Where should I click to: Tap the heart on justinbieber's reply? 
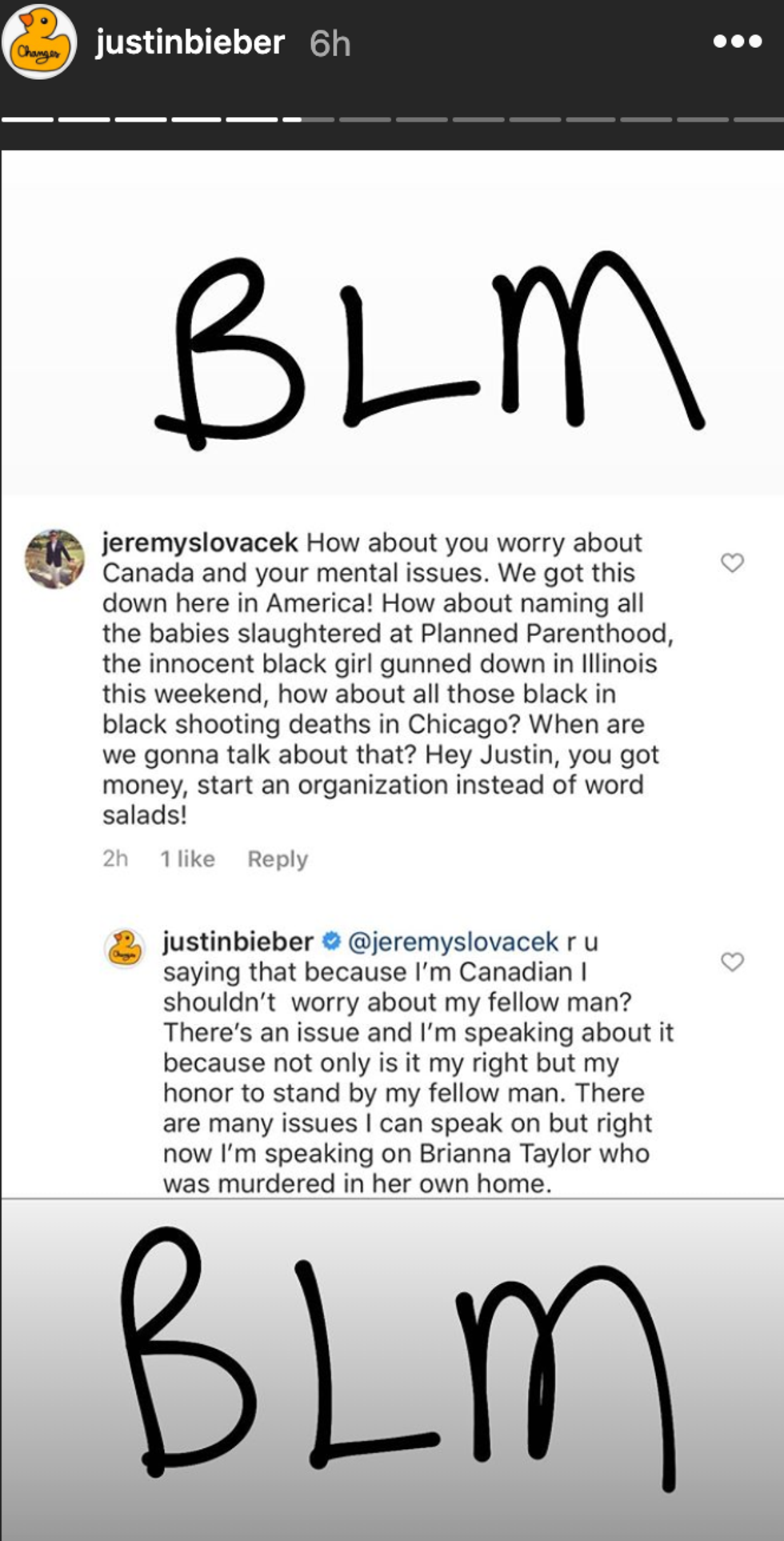click(x=732, y=961)
